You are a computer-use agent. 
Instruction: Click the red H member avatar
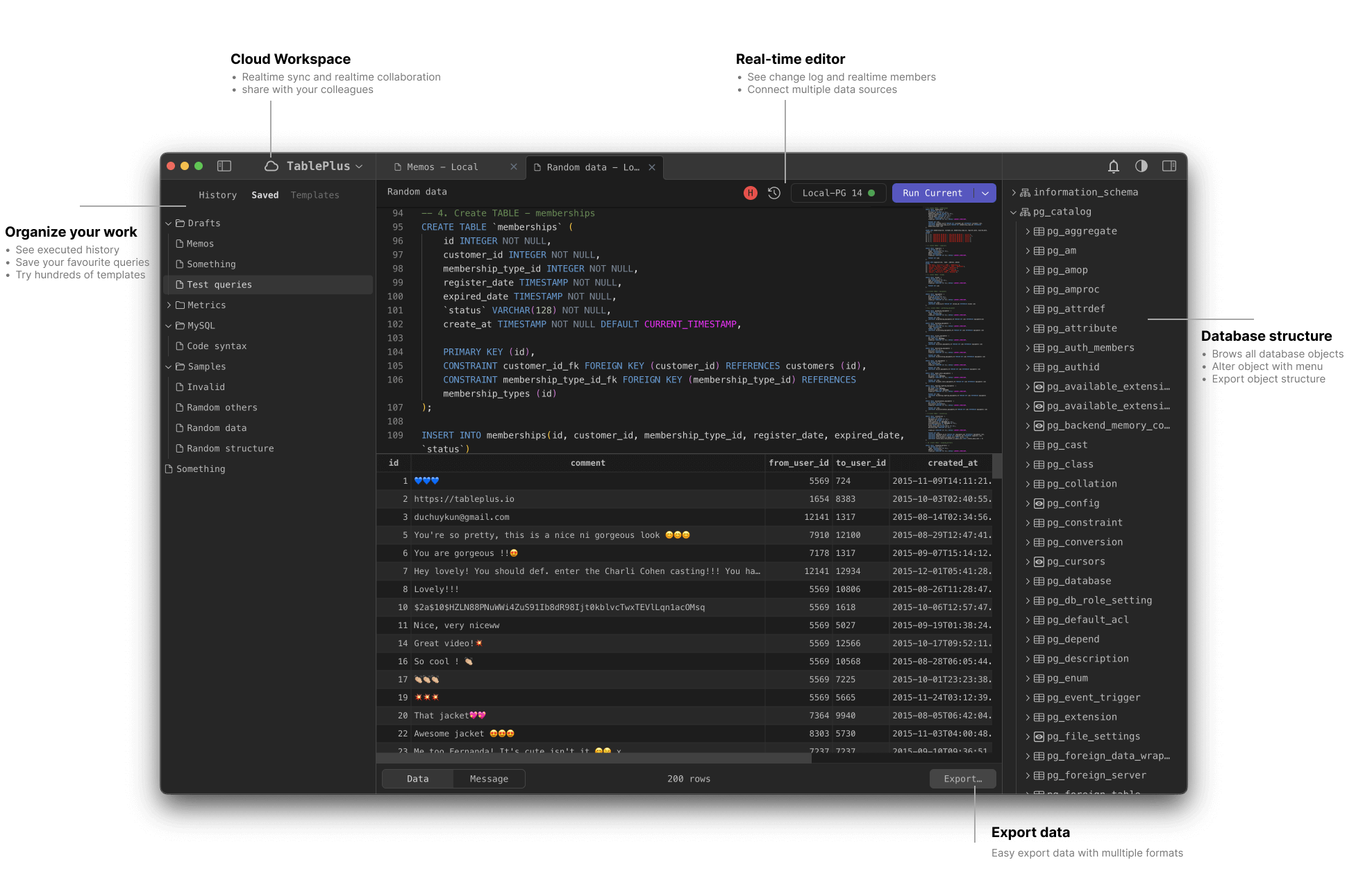coord(751,193)
